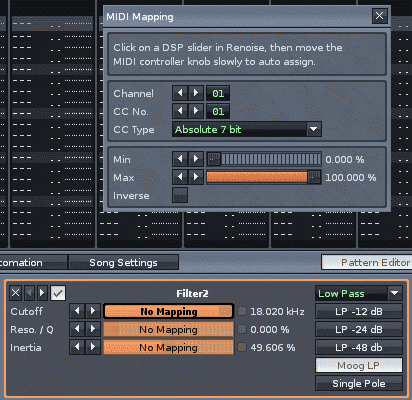The width and height of the screenshot is (412, 400).
Task: Decrease the Channel value with left arrow
Action: click(x=180, y=93)
